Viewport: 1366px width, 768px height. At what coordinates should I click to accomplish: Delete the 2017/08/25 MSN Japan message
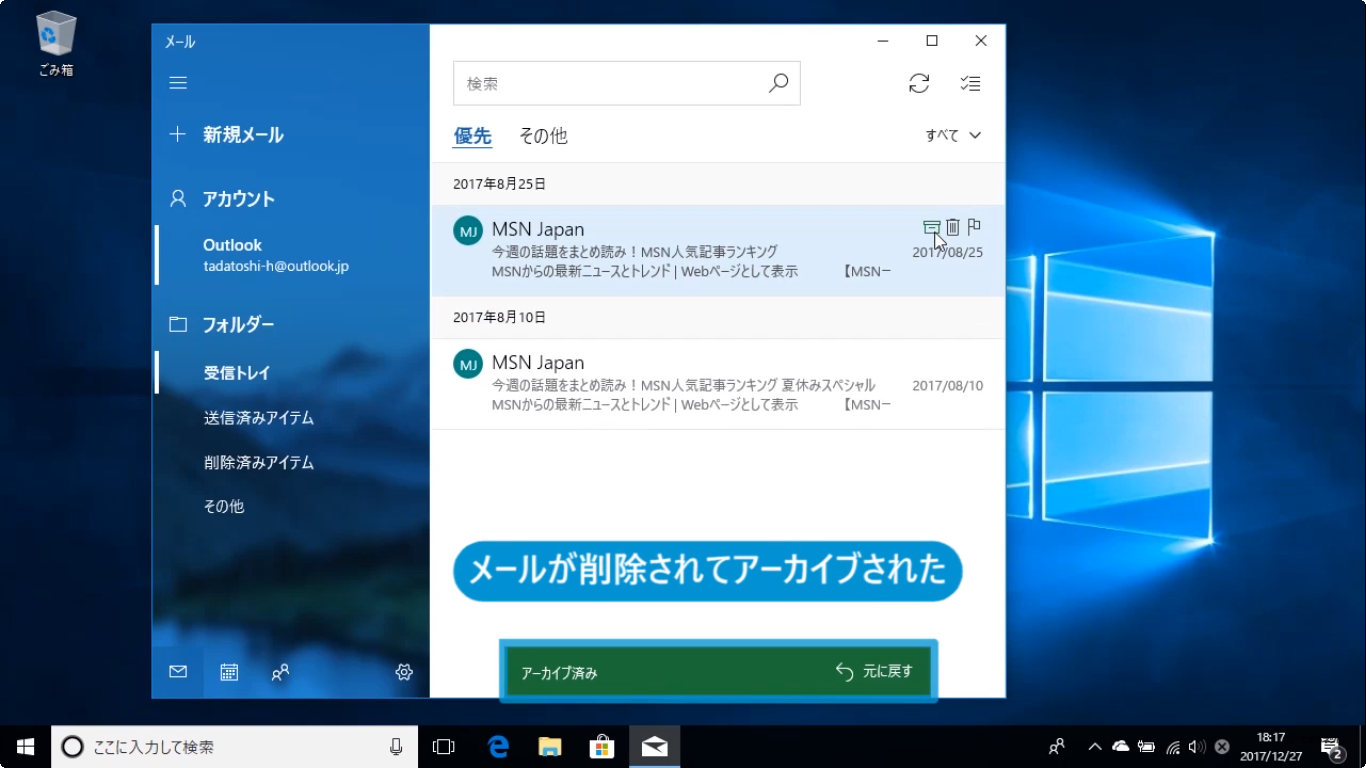pyautogui.click(x=953, y=228)
